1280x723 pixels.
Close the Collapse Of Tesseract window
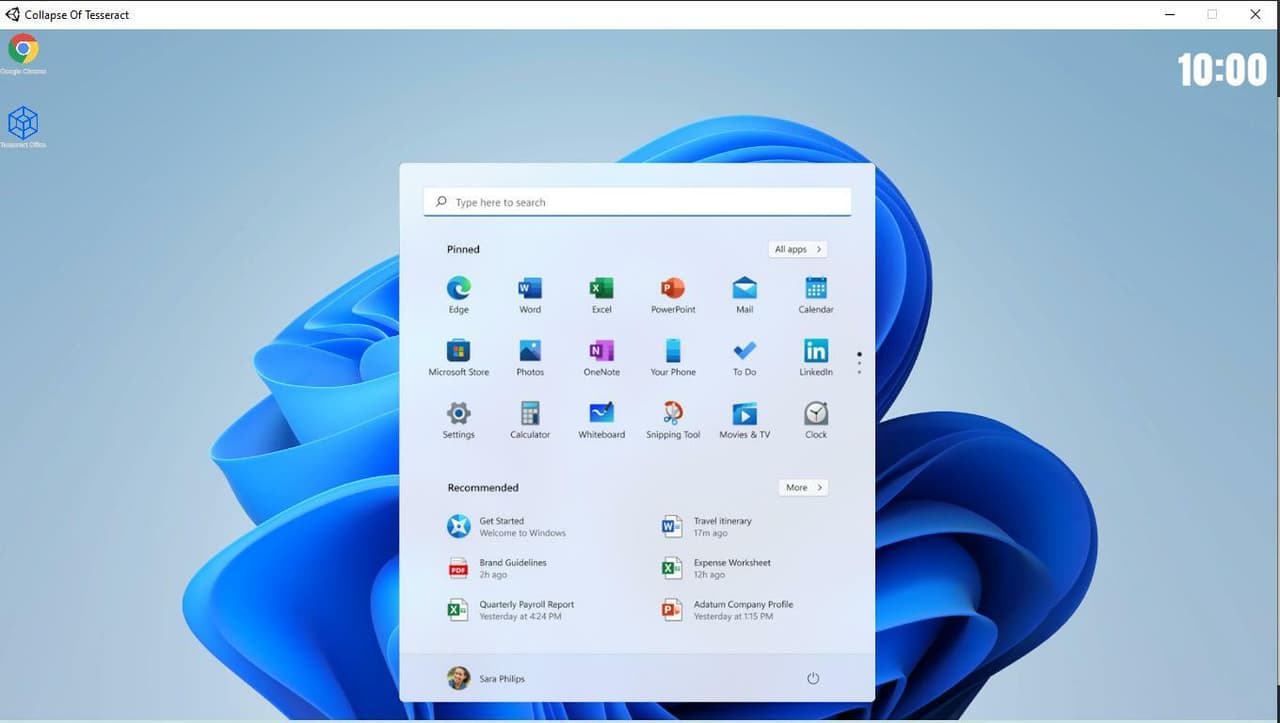[x=1255, y=15]
